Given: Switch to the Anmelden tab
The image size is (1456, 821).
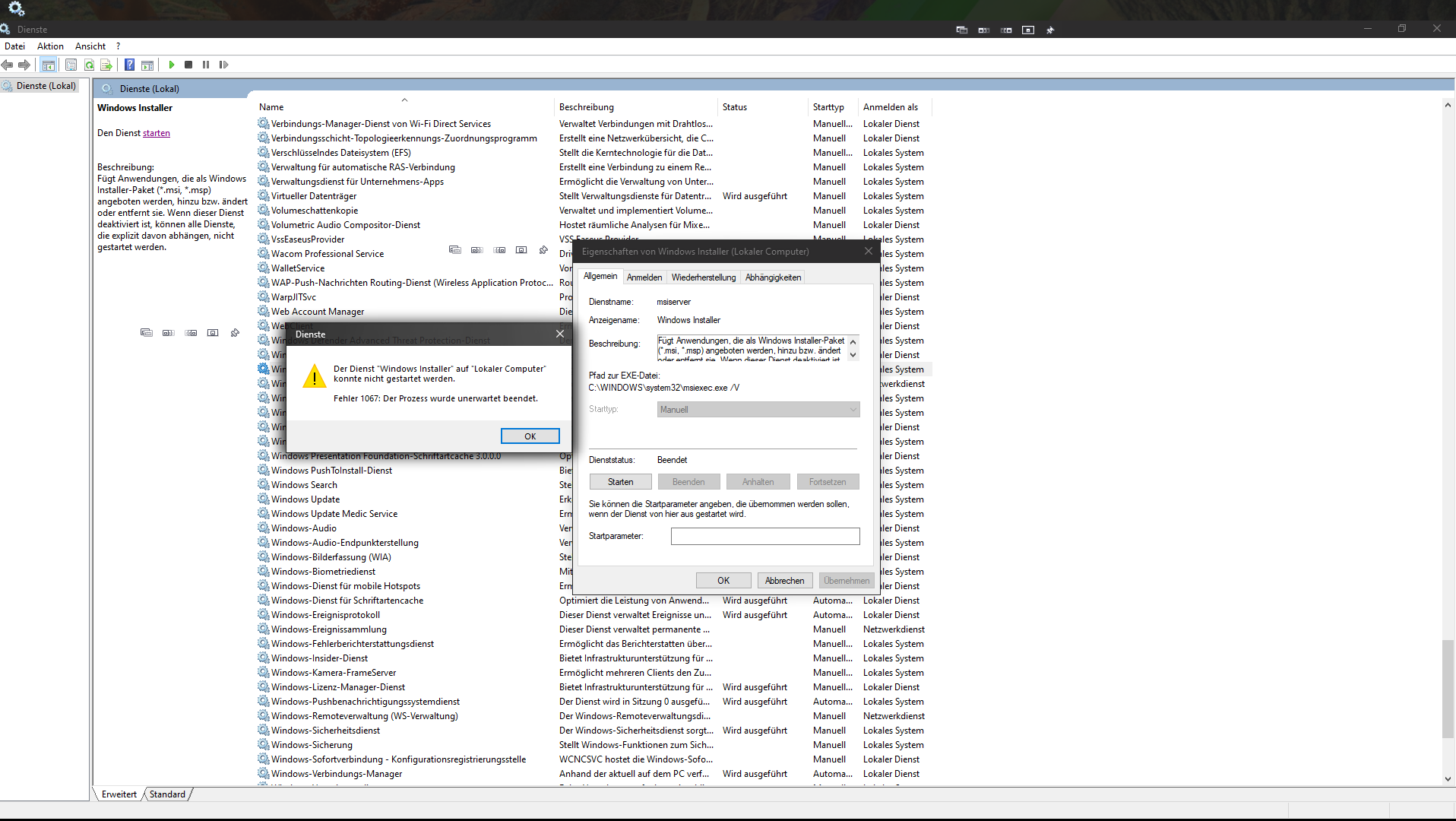Looking at the screenshot, I should pos(644,277).
